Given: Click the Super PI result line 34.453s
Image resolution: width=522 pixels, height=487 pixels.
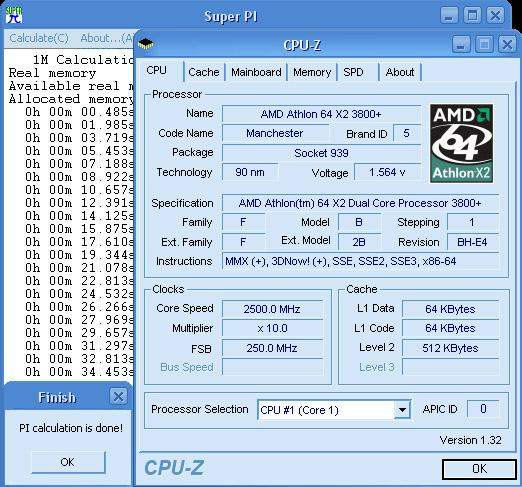Looking at the screenshot, I should pyautogui.click(x=79, y=372).
